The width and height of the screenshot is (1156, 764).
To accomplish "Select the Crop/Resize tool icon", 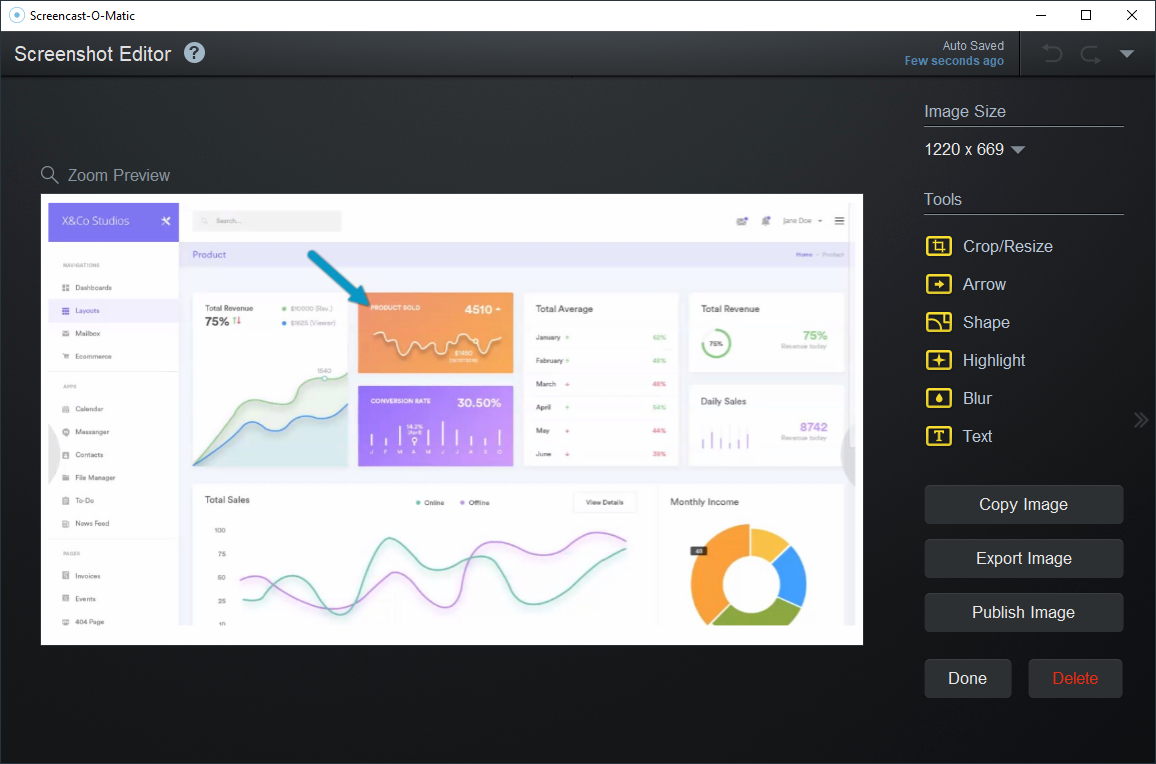I will pyautogui.click(x=939, y=246).
